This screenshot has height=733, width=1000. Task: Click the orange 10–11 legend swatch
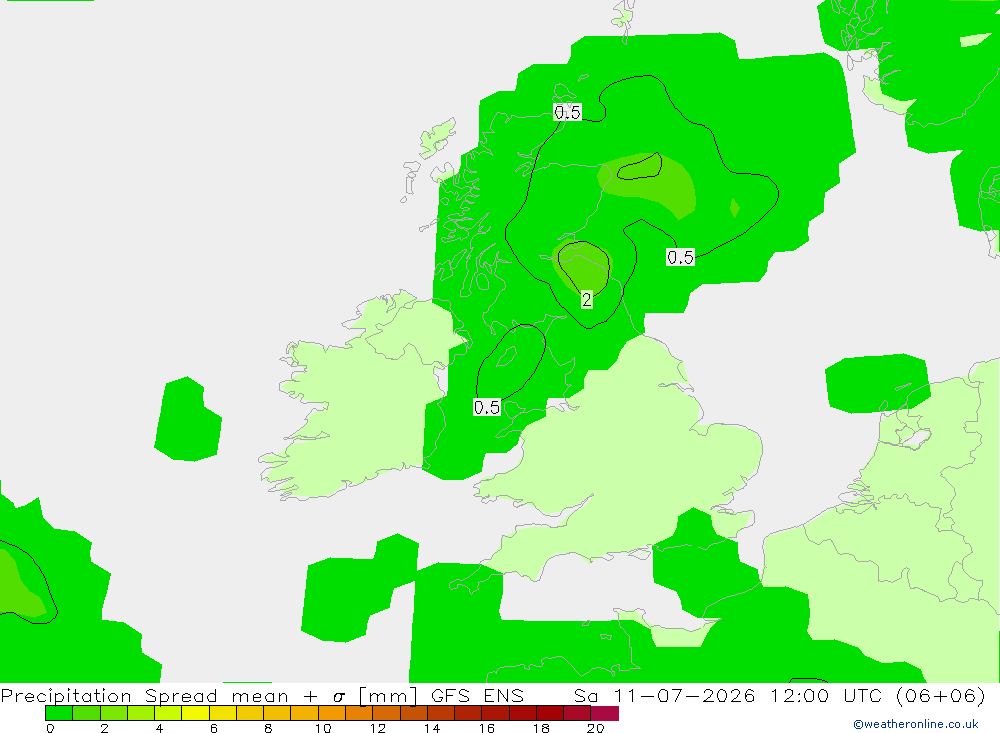click(x=332, y=713)
